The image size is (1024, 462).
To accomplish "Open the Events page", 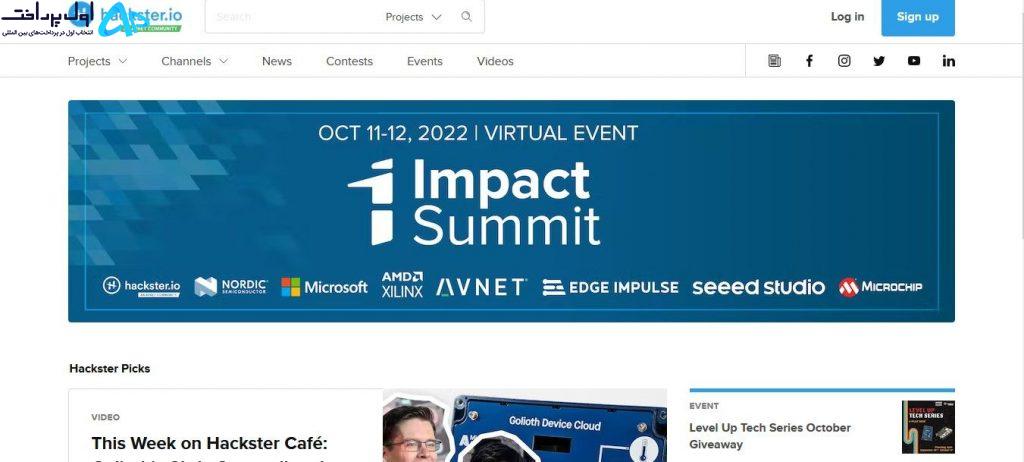I will tap(424, 61).
